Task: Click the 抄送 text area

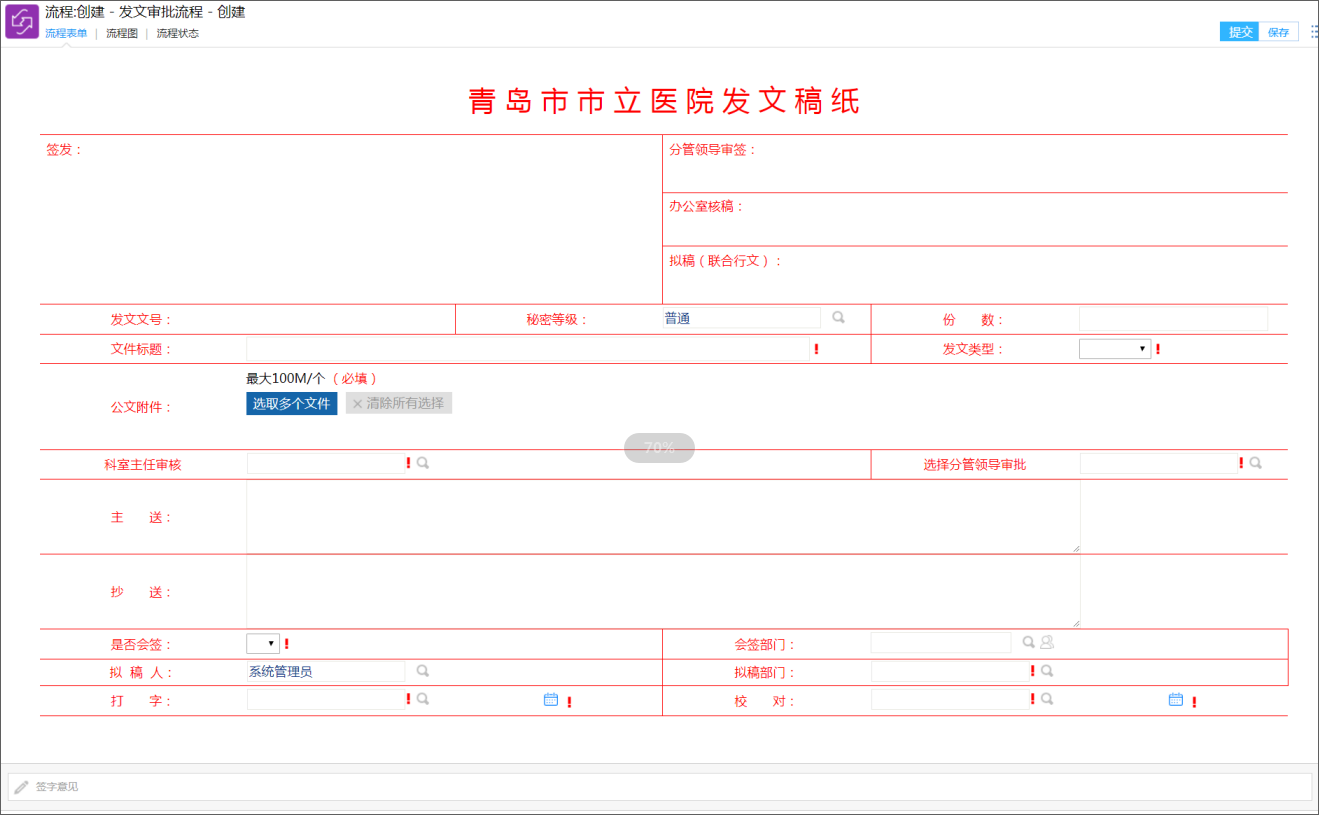Action: pyautogui.click(x=663, y=591)
